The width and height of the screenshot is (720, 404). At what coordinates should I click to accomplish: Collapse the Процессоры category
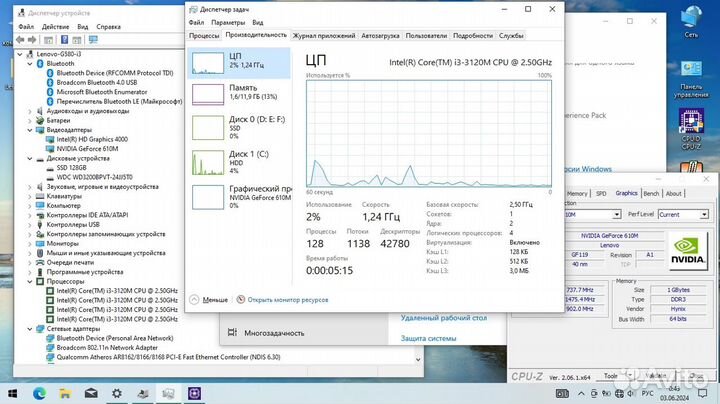click(30, 281)
